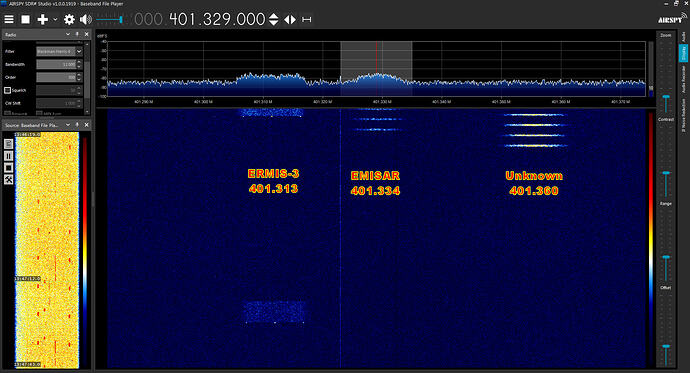The width and height of the screenshot is (690, 373).
Task: Close the Source Baseband File Player panel
Action: click(x=86, y=125)
